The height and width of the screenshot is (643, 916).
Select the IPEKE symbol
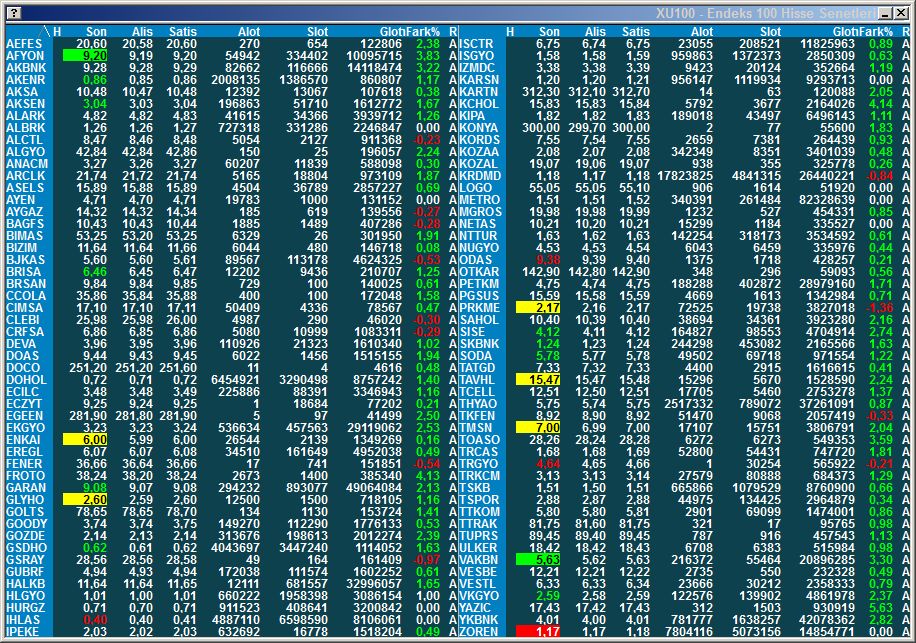click(23, 632)
